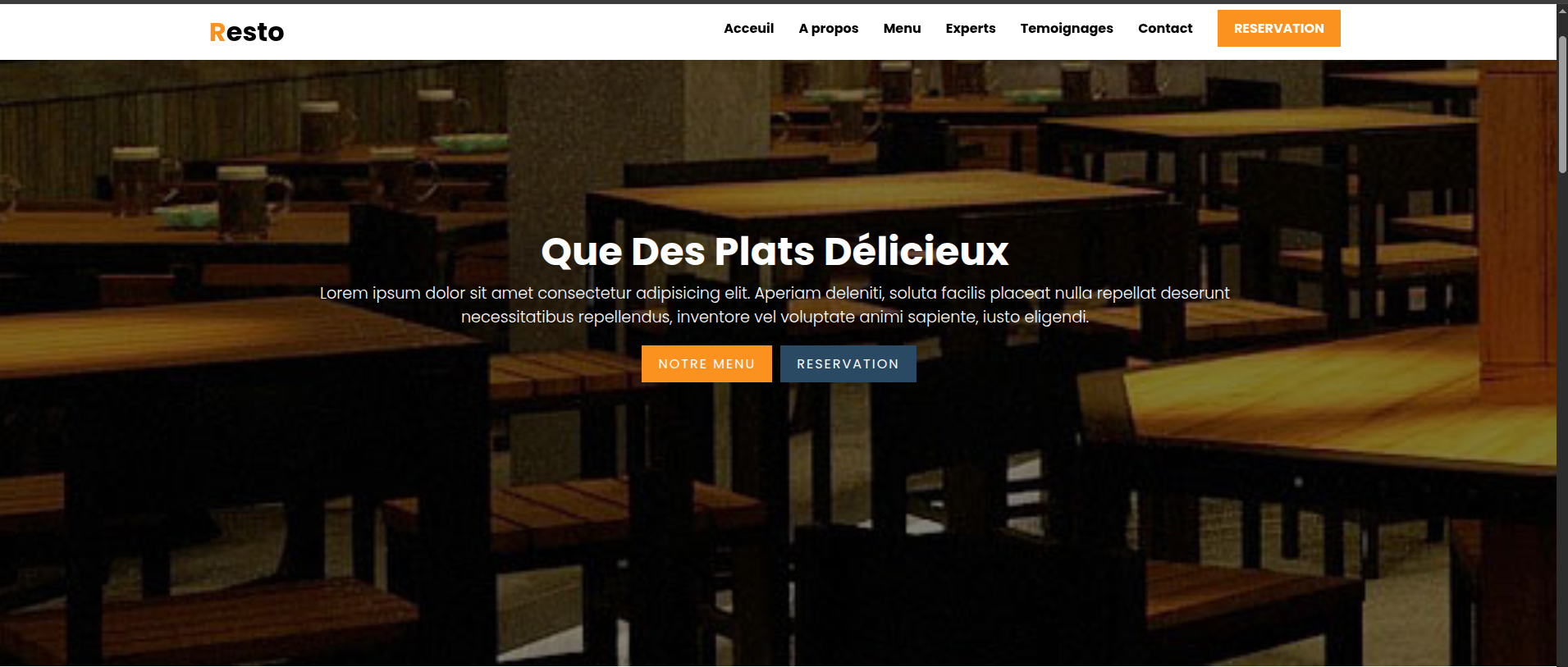
Task: Click the orange RESERVATION button in header
Action: [1278, 29]
